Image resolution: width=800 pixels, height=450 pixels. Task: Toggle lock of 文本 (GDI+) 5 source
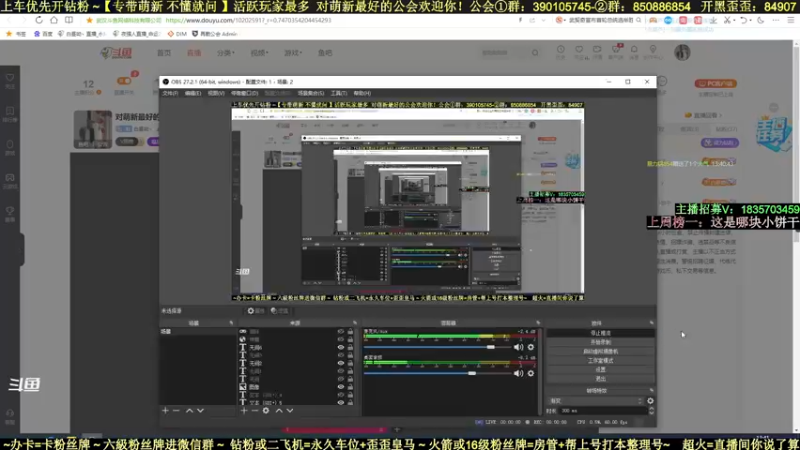click(351, 403)
